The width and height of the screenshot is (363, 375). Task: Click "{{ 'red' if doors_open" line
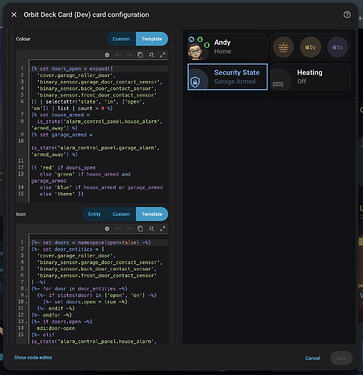pyautogui.click(x=64, y=168)
